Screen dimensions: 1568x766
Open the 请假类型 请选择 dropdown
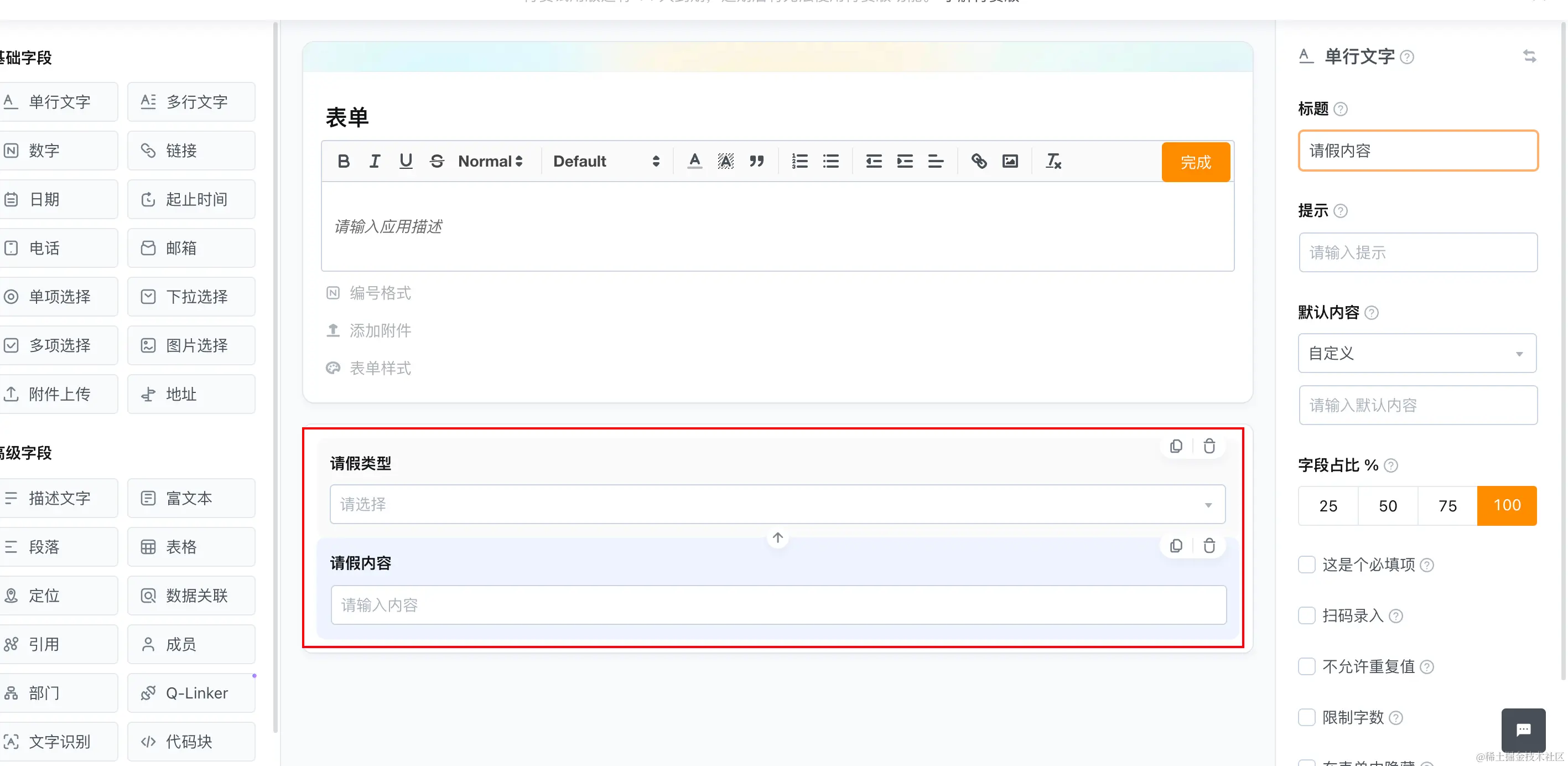[x=777, y=504]
